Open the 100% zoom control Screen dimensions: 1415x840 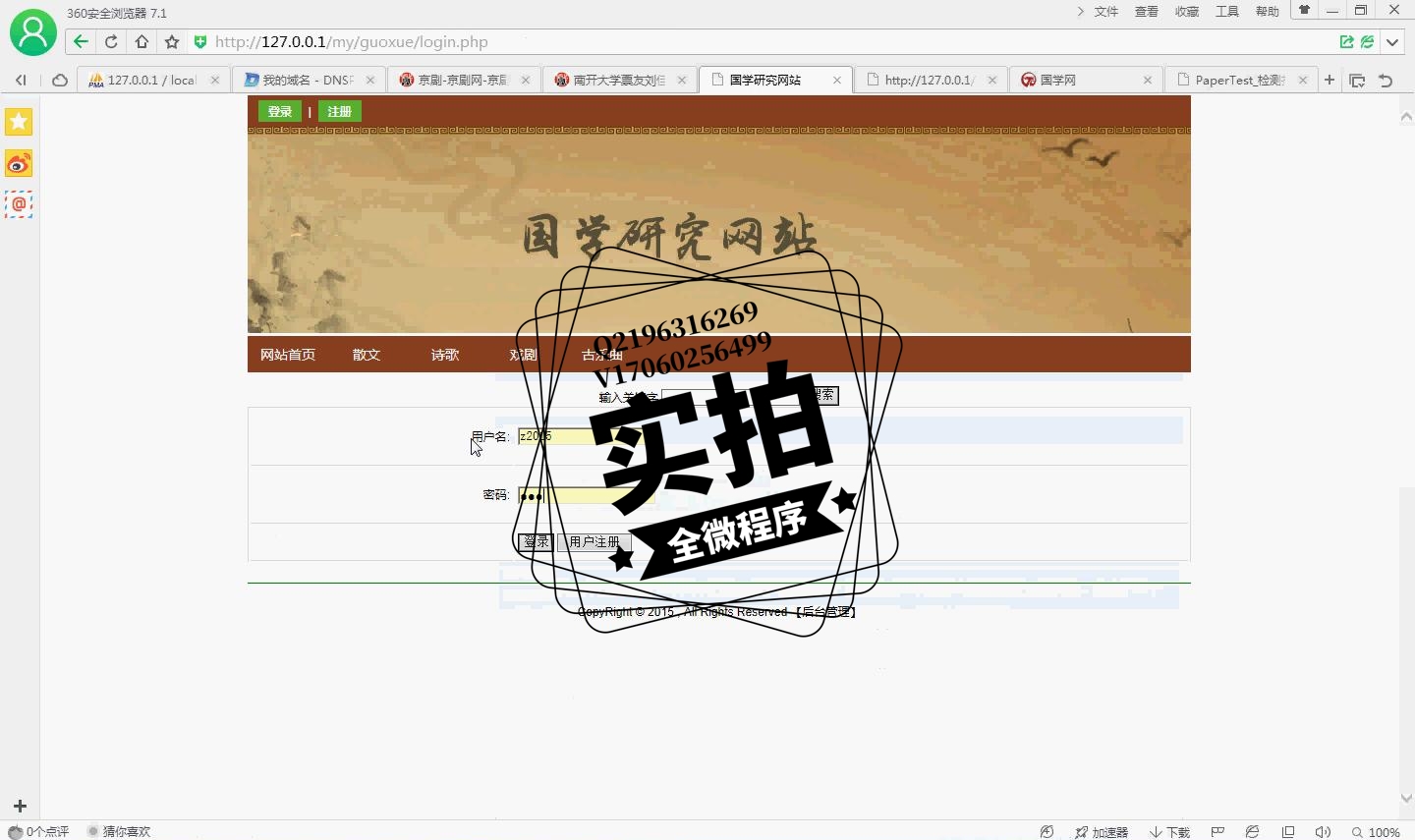tap(1376, 832)
